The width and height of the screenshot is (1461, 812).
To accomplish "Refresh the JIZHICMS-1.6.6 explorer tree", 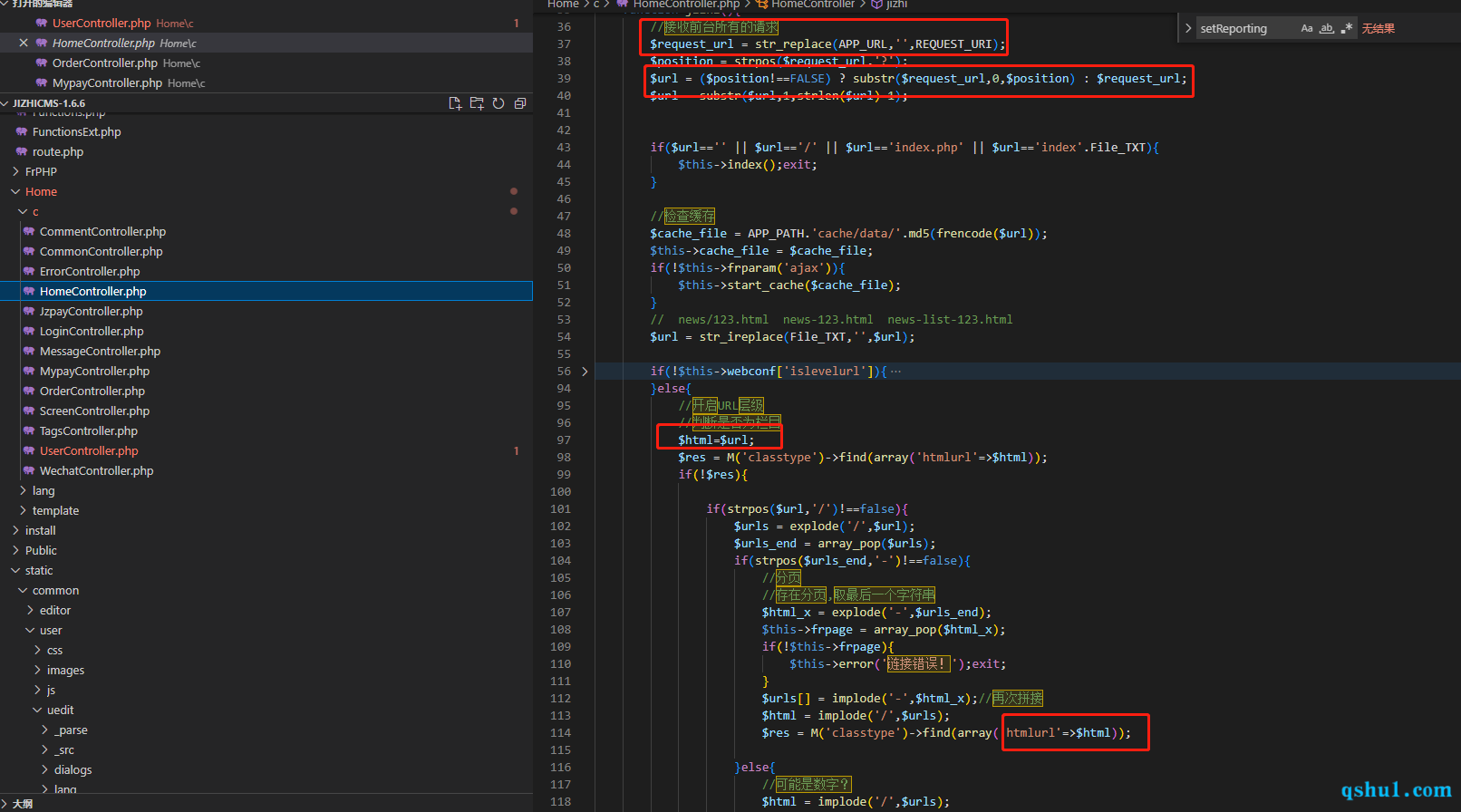I will click(498, 103).
